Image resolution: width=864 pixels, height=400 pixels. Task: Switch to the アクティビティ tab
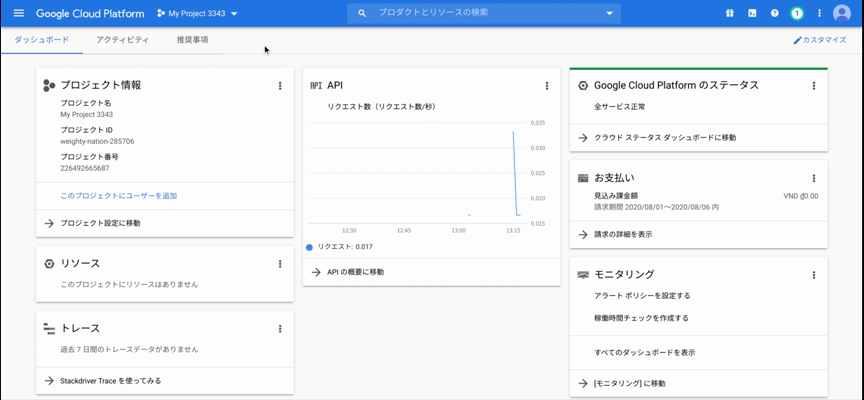point(122,40)
